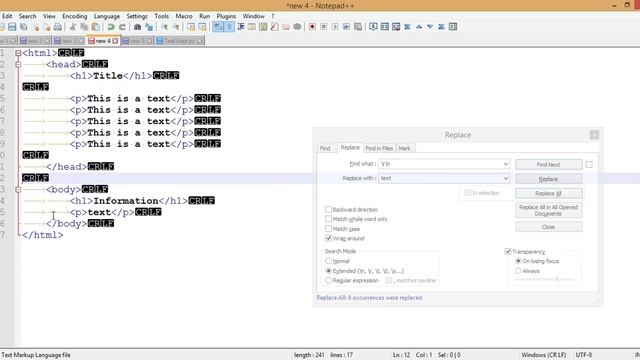Switch to the Find in Files tab
The height and width of the screenshot is (360, 640).
coord(379,148)
